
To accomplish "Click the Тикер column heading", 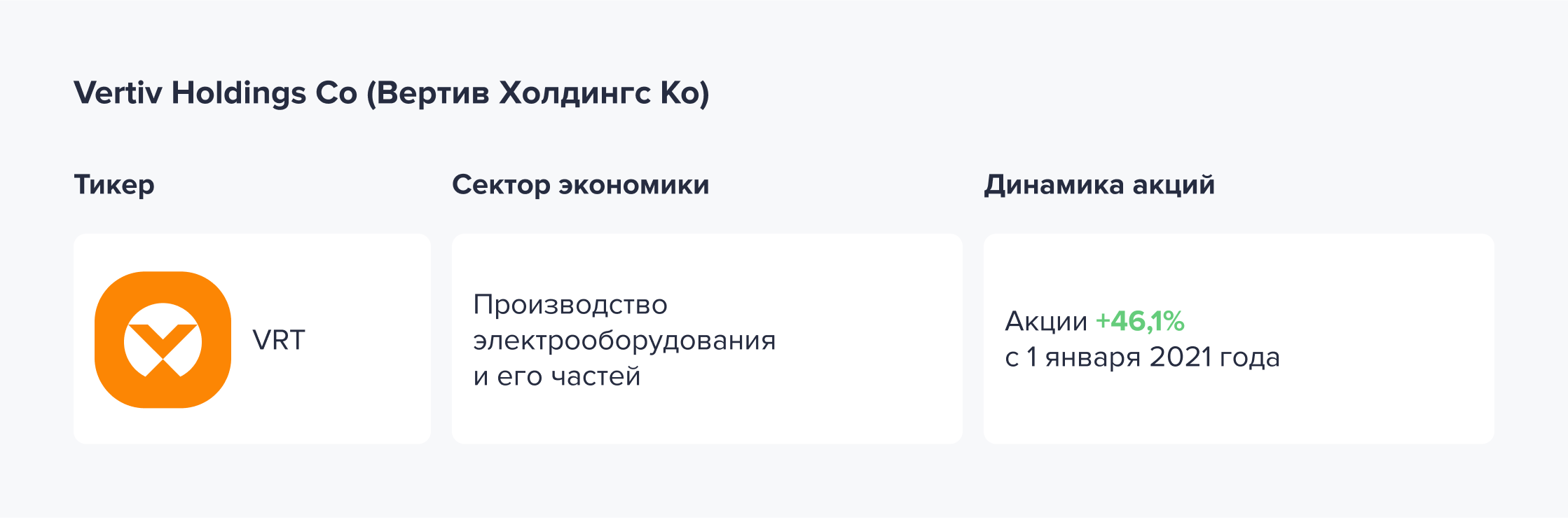I will pyautogui.click(x=114, y=185).
